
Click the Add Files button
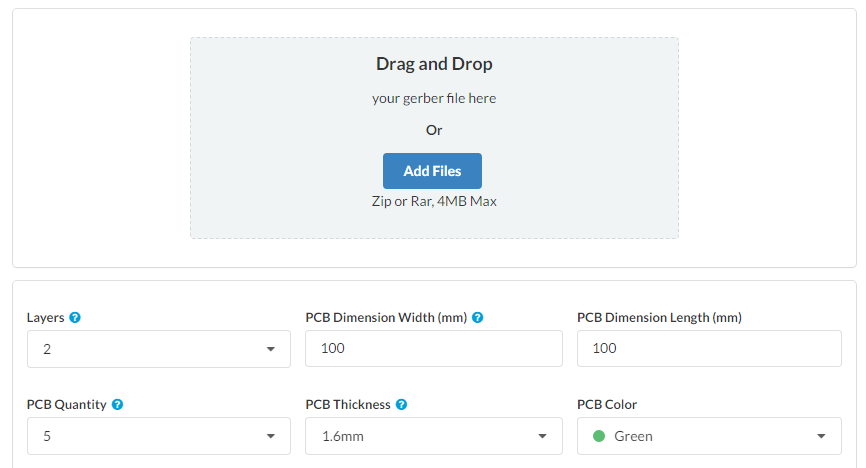pos(432,171)
